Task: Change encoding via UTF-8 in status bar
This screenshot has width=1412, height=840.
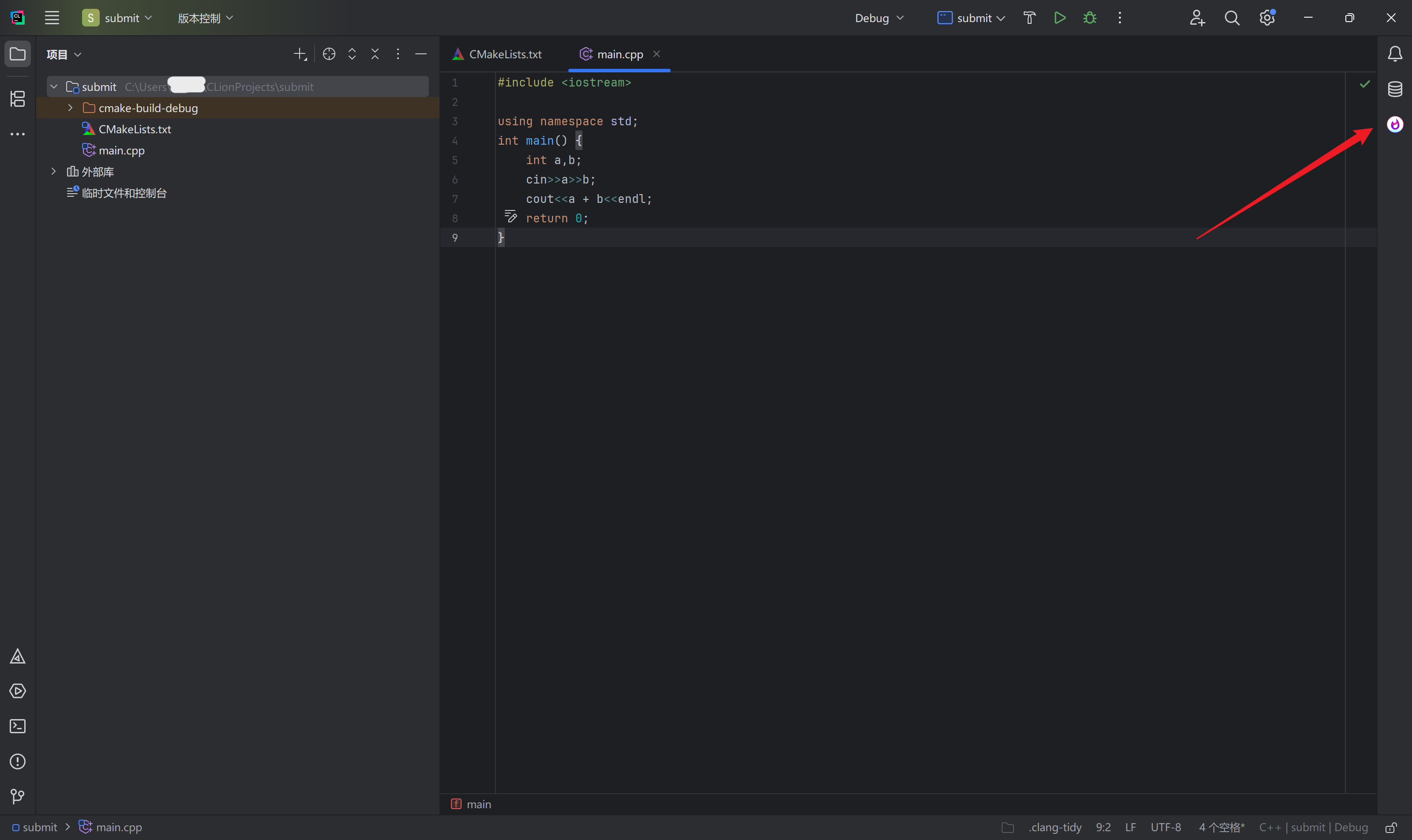Action: [x=1167, y=827]
